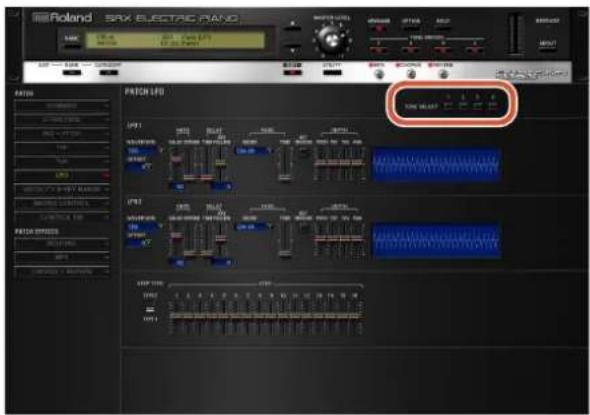The image size is (590, 415).
Task: Click the LFO1 fade TIME slider
Action: (285, 164)
